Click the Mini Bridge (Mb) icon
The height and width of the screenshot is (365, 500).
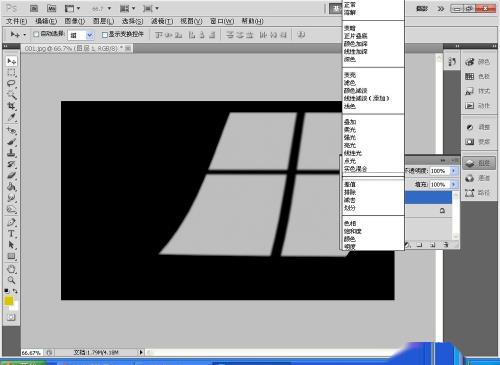click(x=51, y=8)
